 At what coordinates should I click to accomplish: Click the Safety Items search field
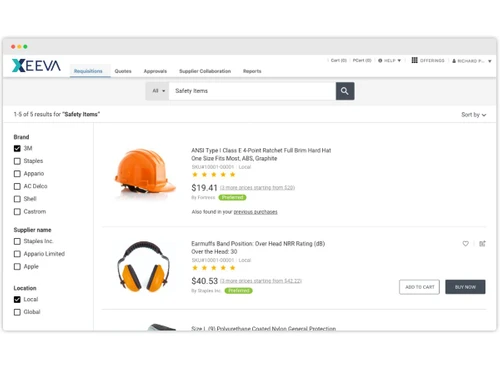point(252,91)
